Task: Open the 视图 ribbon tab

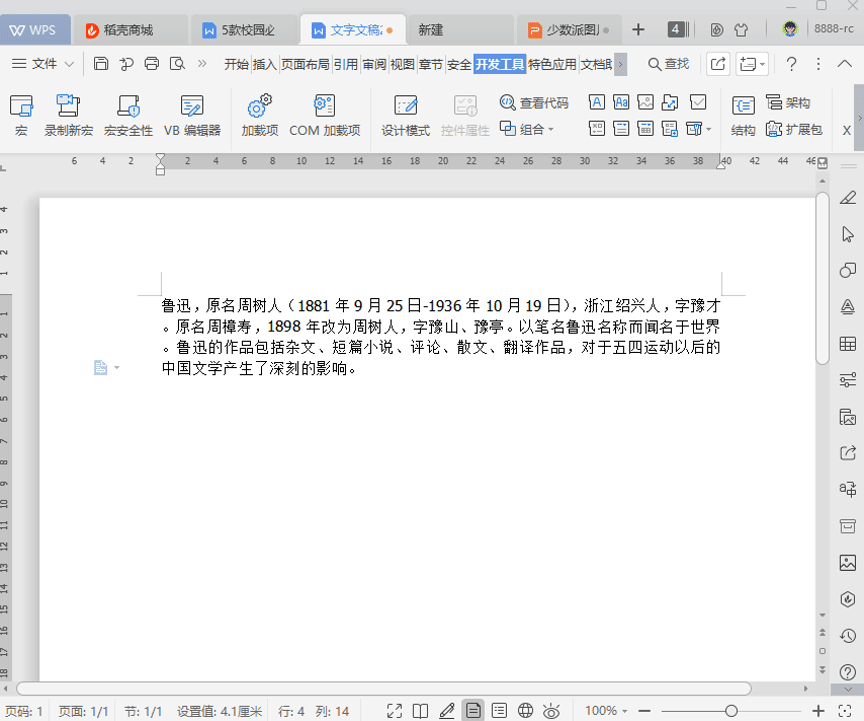Action: coord(402,64)
